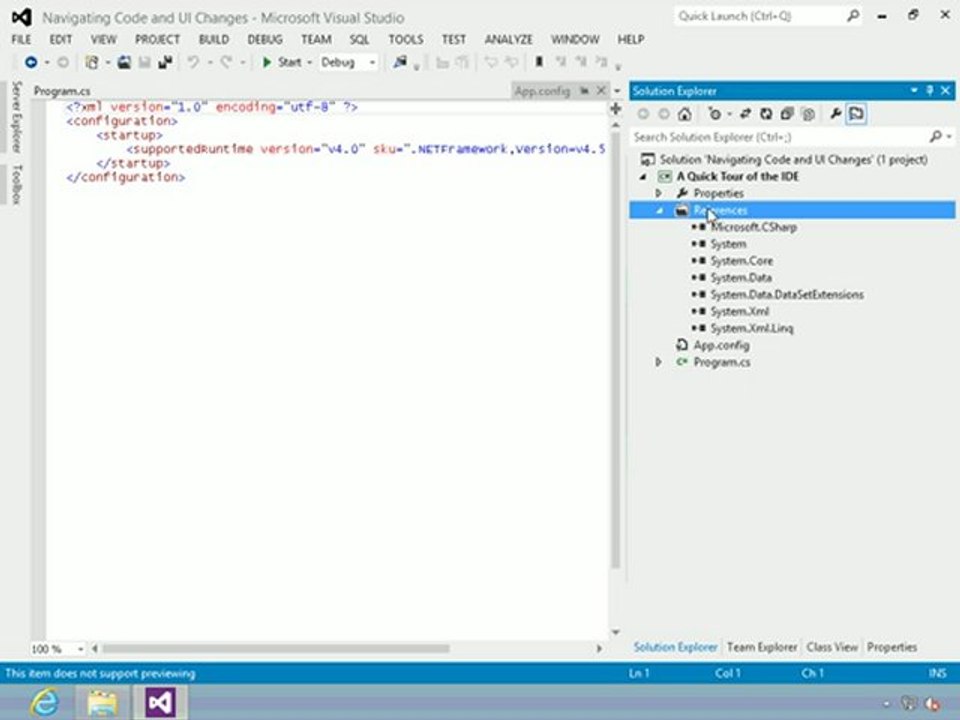Click the green Start debugging arrow

pos(266,62)
